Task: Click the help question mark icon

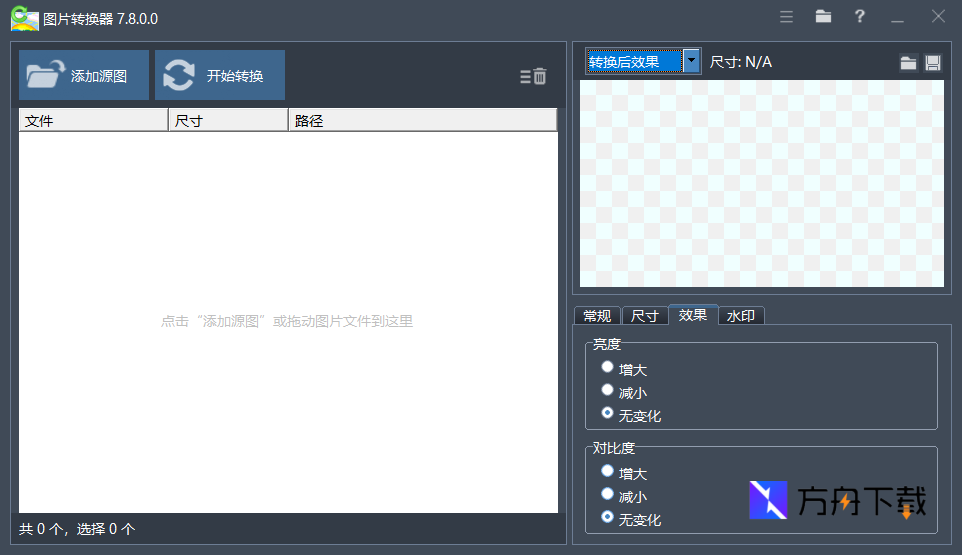Action: pyautogui.click(x=860, y=17)
